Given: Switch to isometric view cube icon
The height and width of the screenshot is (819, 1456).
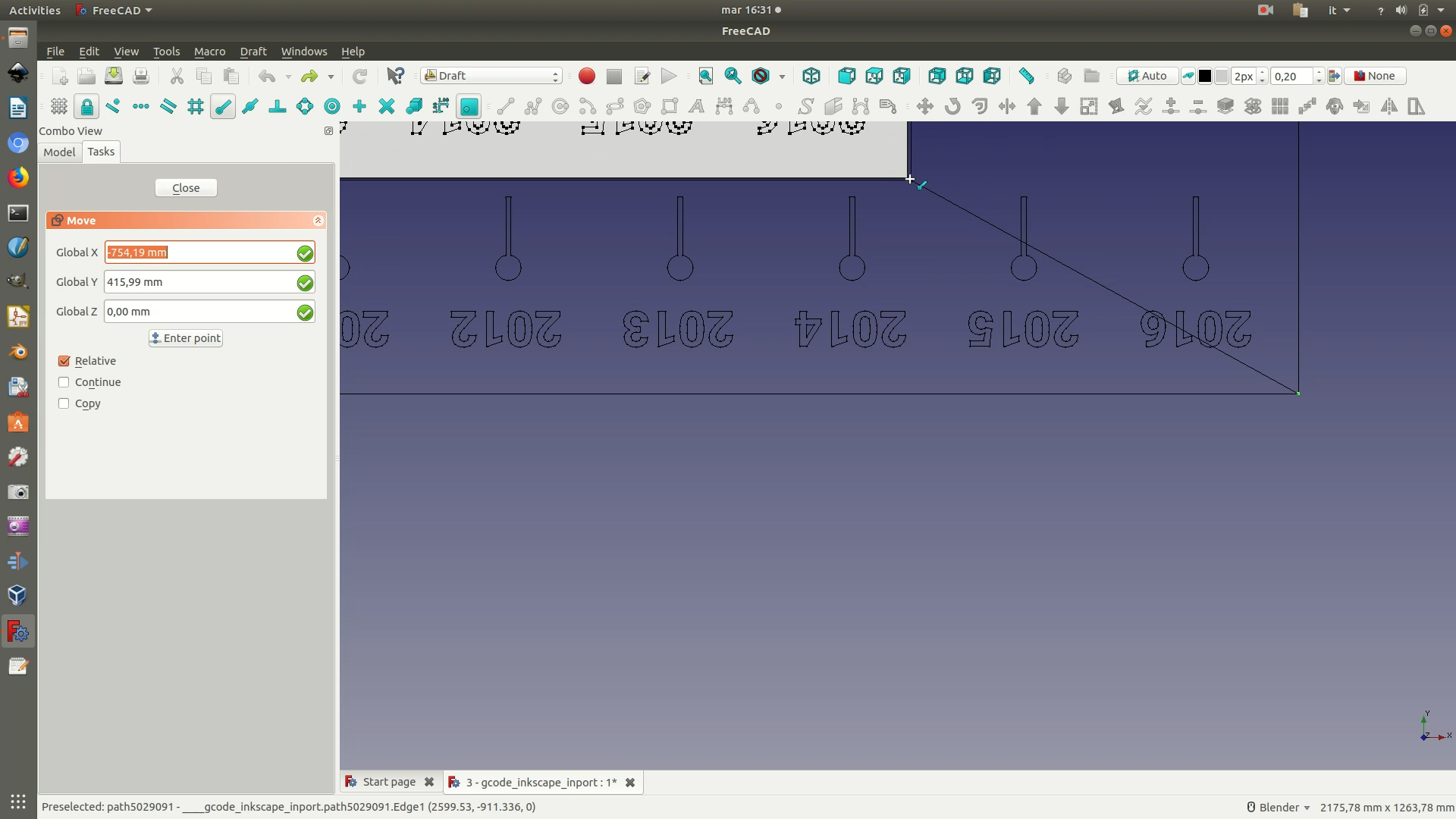Looking at the screenshot, I should (811, 76).
